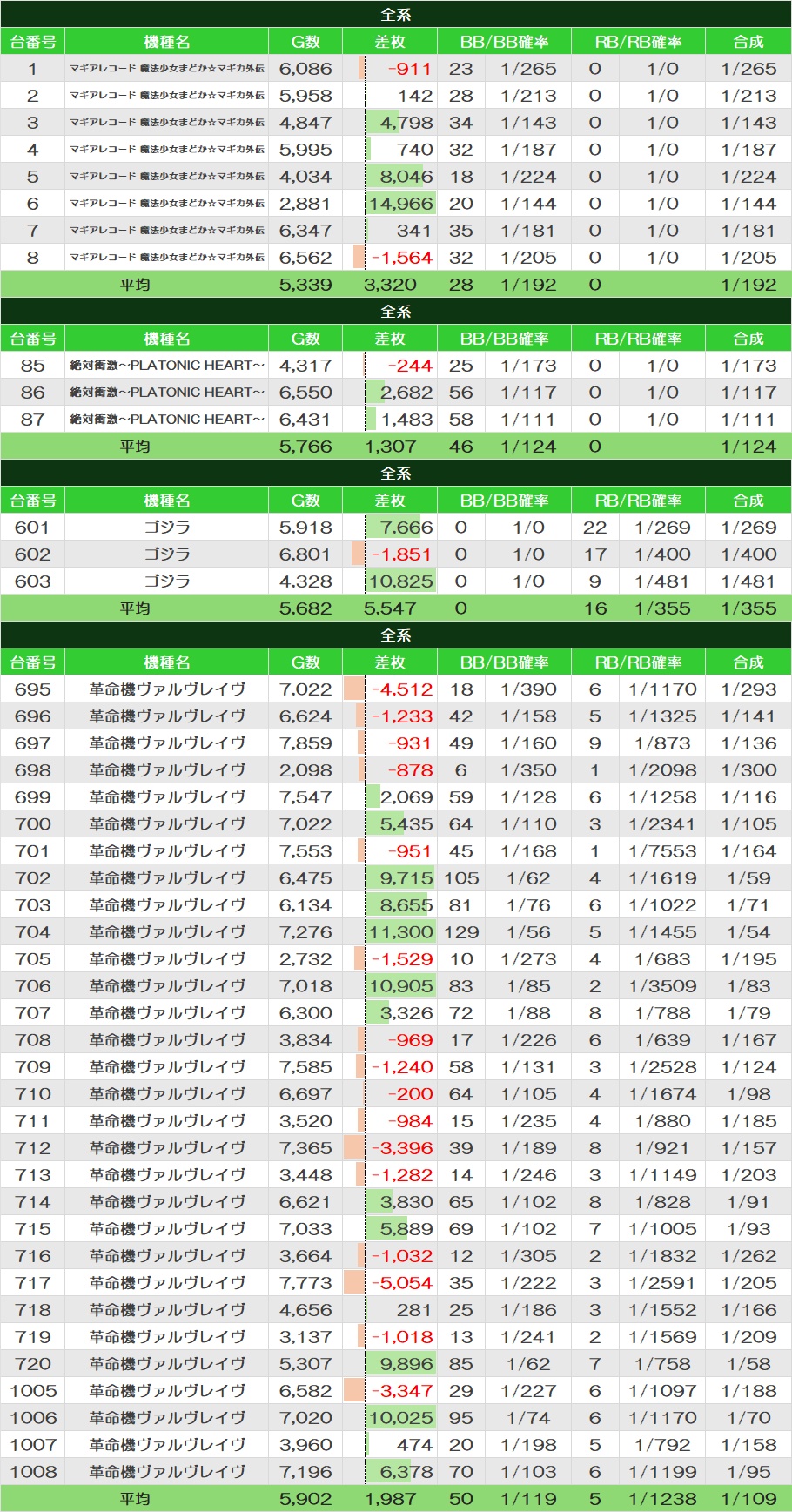Click the 11,300 difference for machine 704
The width and height of the screenshot is (792, 1512).
point(400,932)
